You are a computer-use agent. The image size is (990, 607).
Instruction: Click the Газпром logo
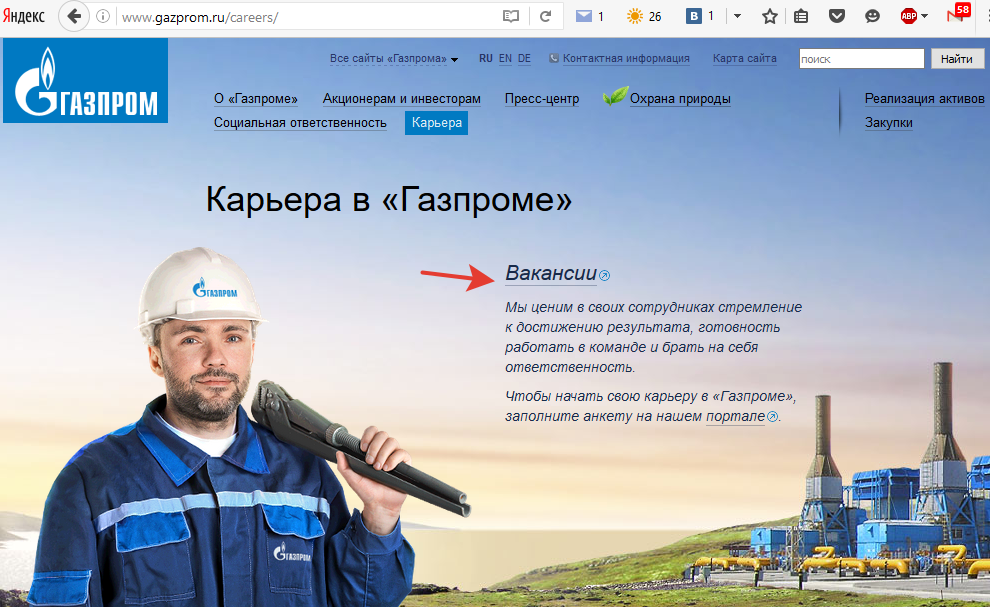85,80
